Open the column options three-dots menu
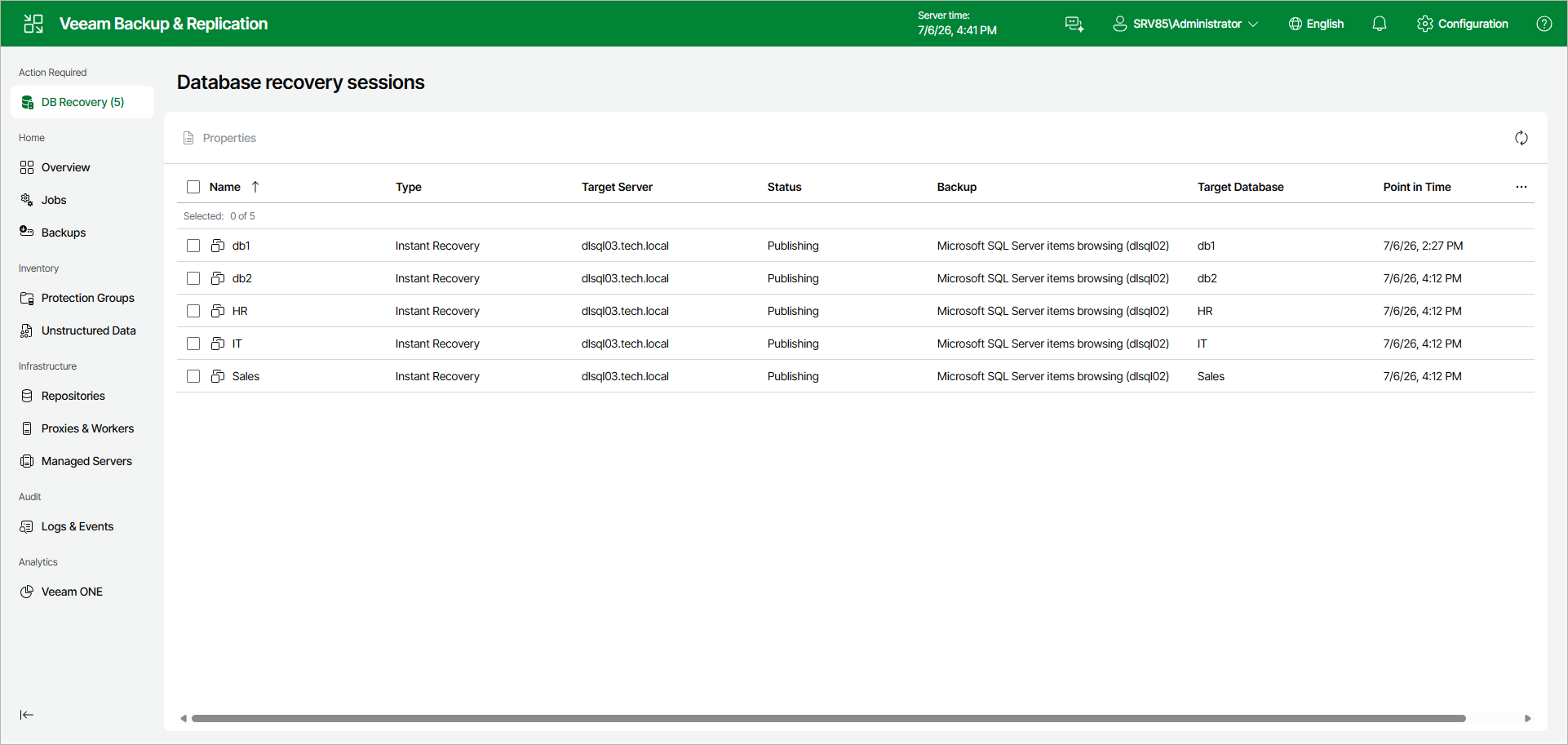Image resolution: width=1568 pixels, height=745 pixels. [1521, 187]
